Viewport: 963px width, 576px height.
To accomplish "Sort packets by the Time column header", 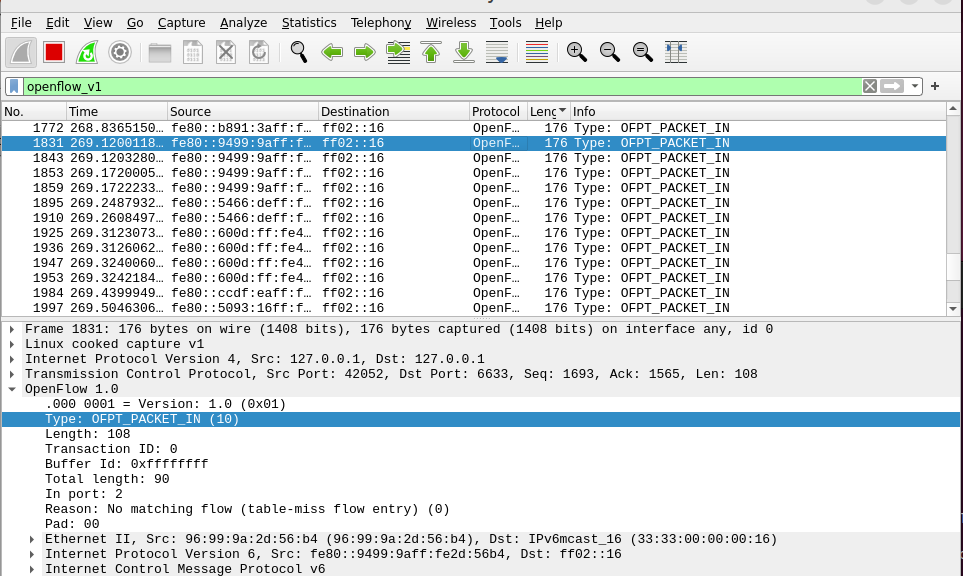I will pos(117,112).
